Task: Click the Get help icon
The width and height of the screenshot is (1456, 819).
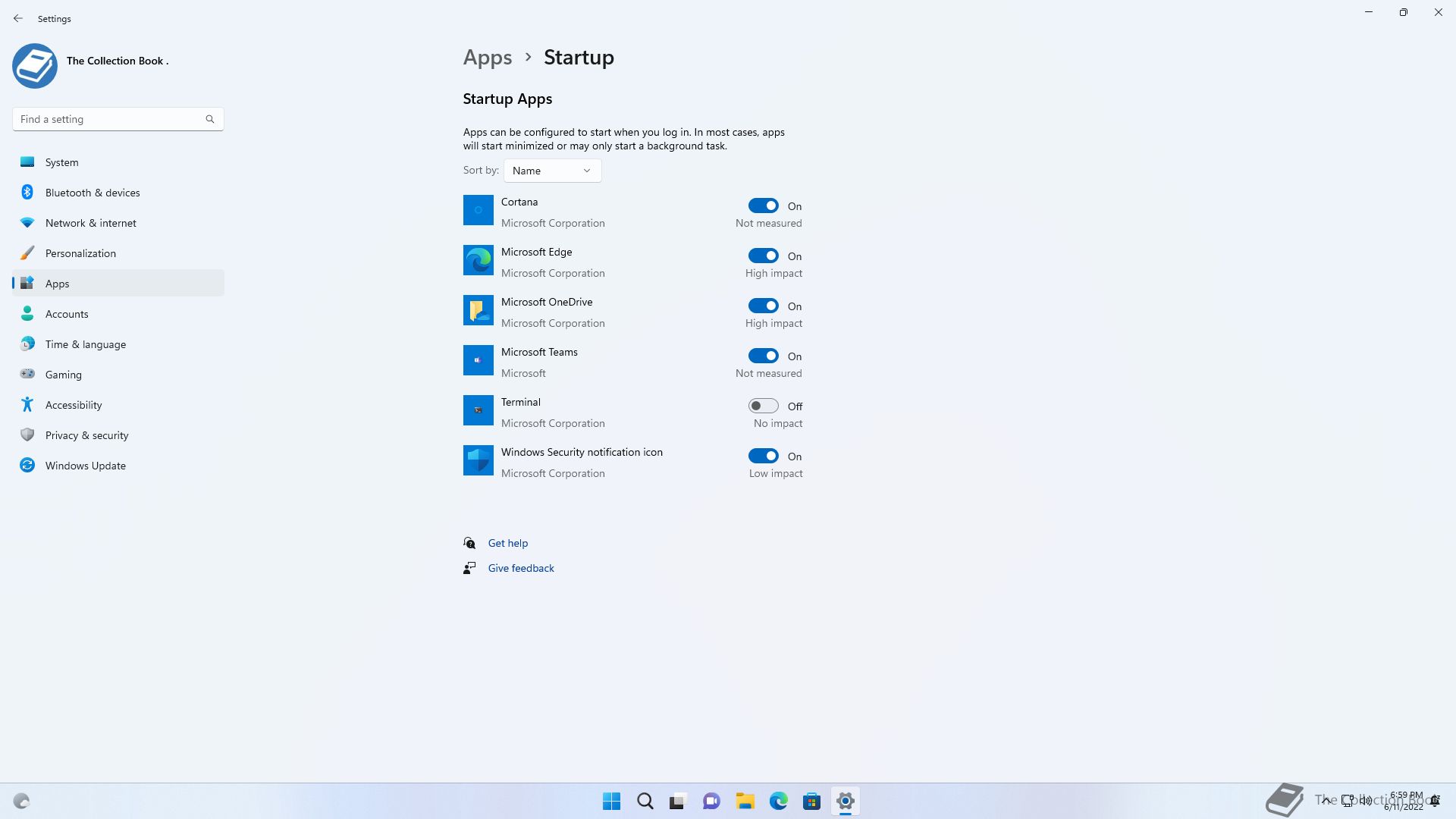Action: click(x=469, y=543)
